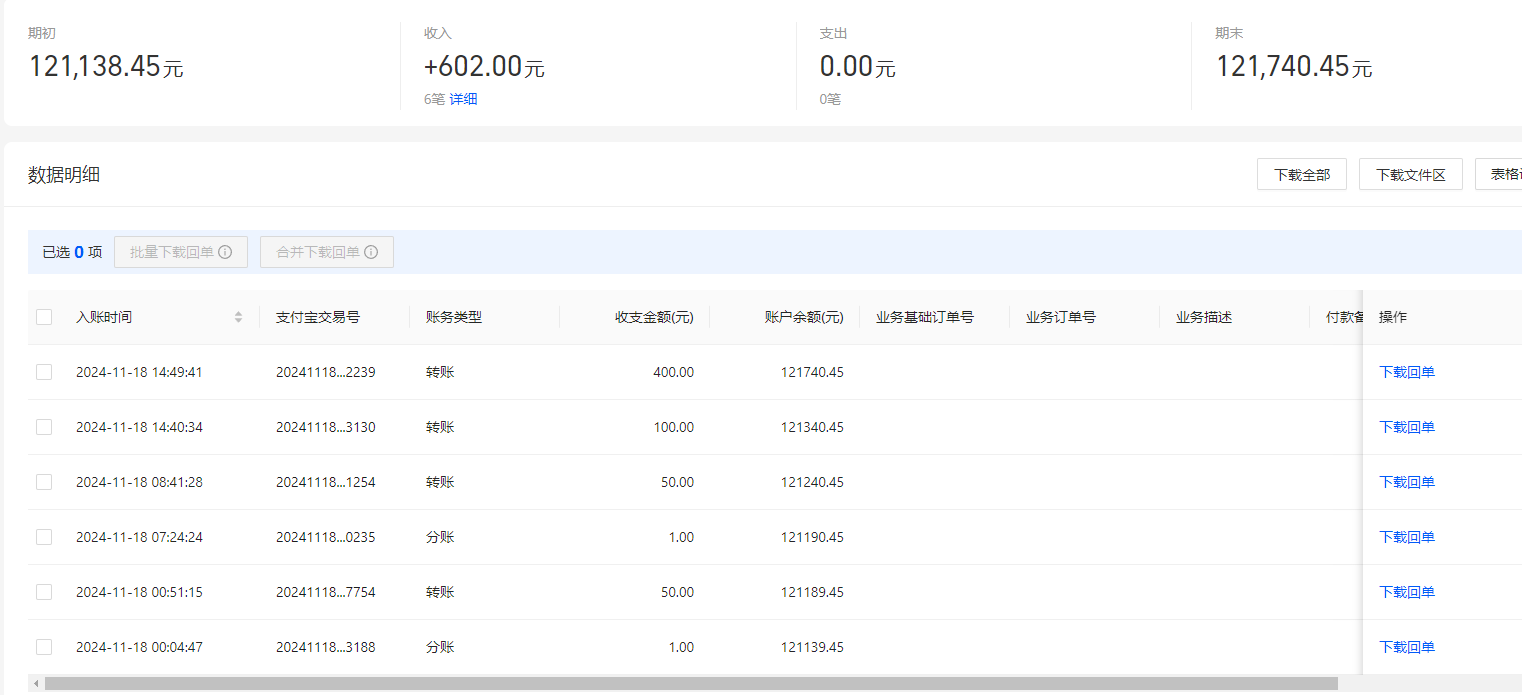Image resolution: width=1522 pixels, height=695 pixels.
Task: Click the 收入 total +602.00元
Action: 484,67
